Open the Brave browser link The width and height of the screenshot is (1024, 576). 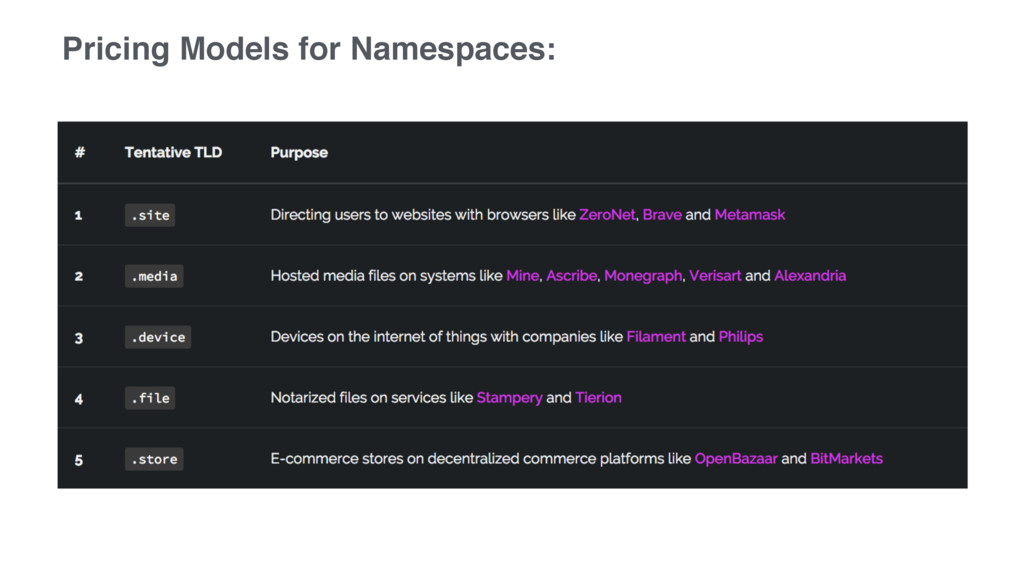pos(662,215)
